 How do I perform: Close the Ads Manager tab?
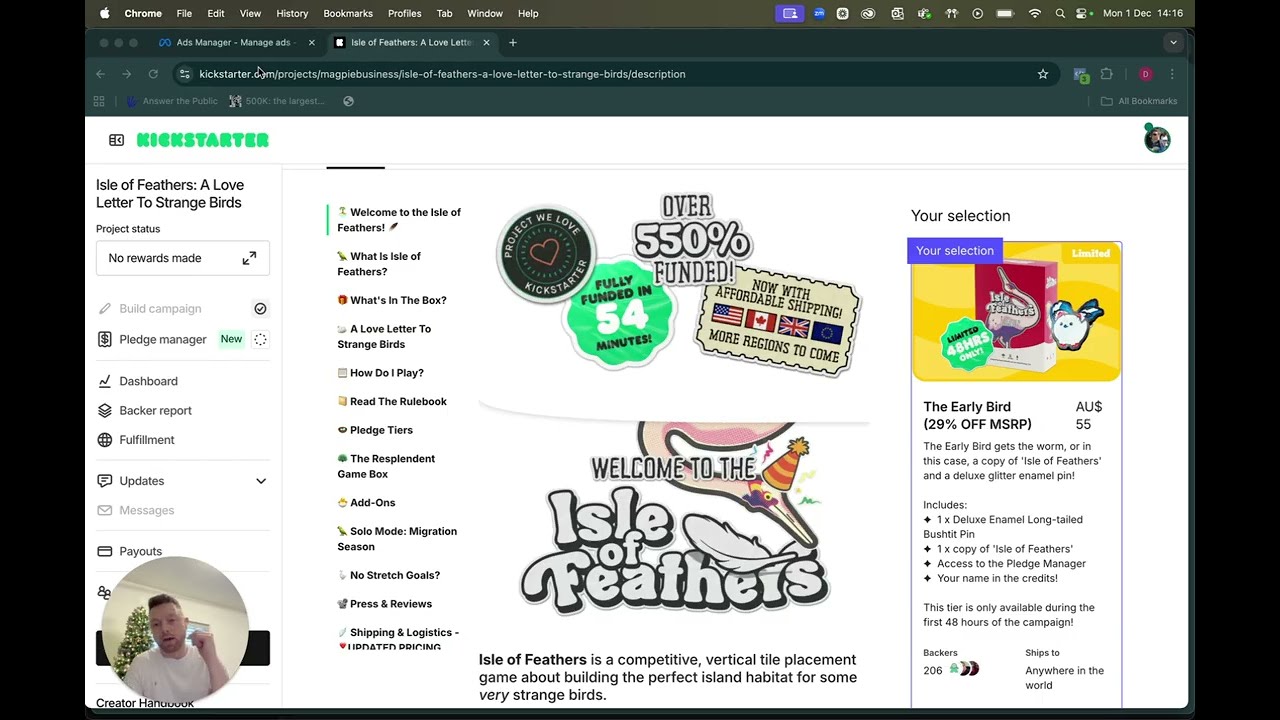pyautogui.click(x=311, y=42)
